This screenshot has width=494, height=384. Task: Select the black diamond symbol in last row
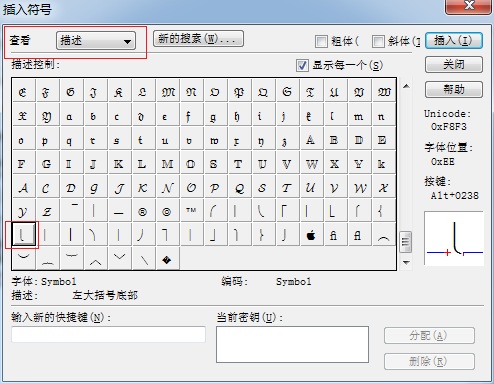[x=167, y=259]
